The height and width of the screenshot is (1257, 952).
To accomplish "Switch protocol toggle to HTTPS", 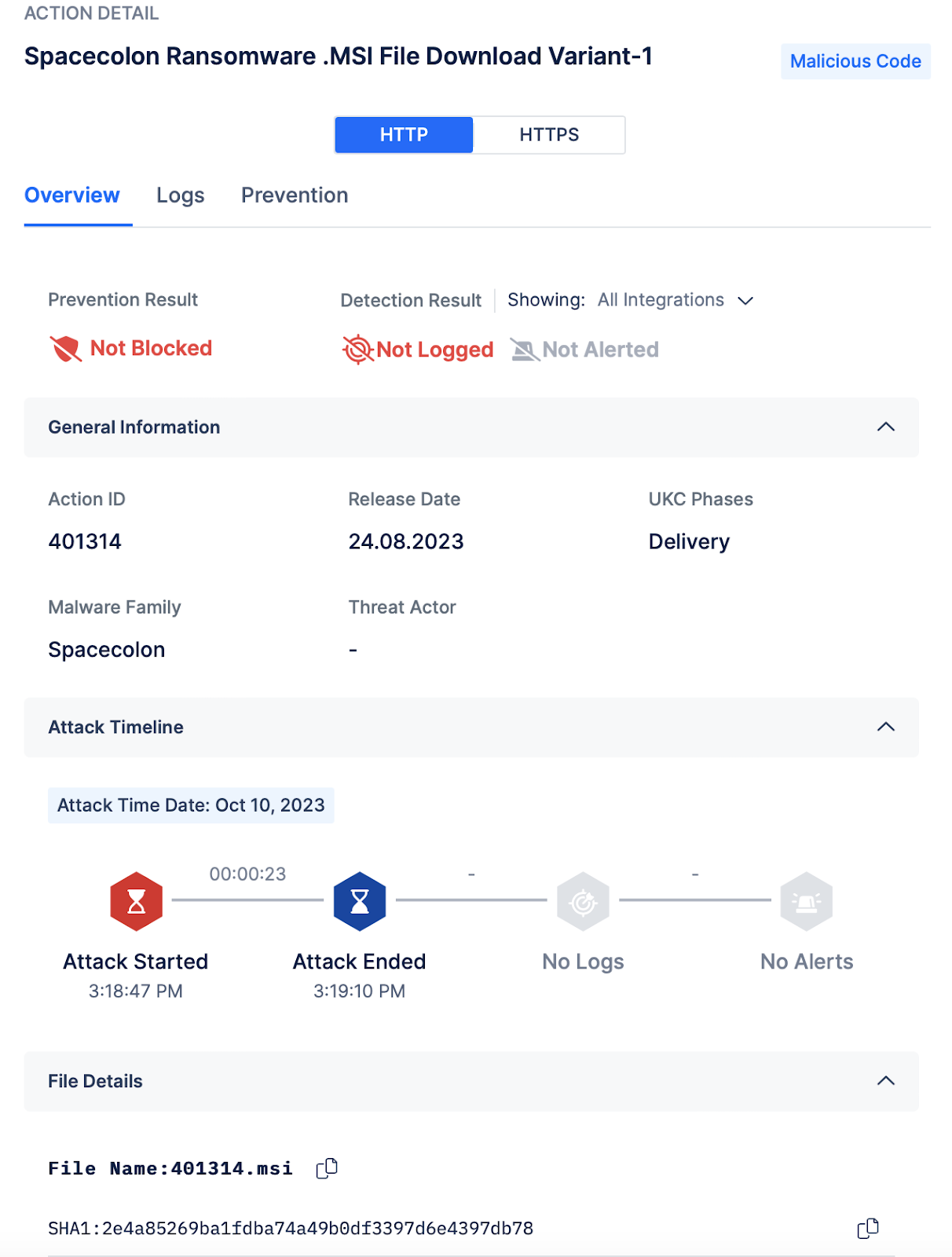I will [x=549, y=135].
